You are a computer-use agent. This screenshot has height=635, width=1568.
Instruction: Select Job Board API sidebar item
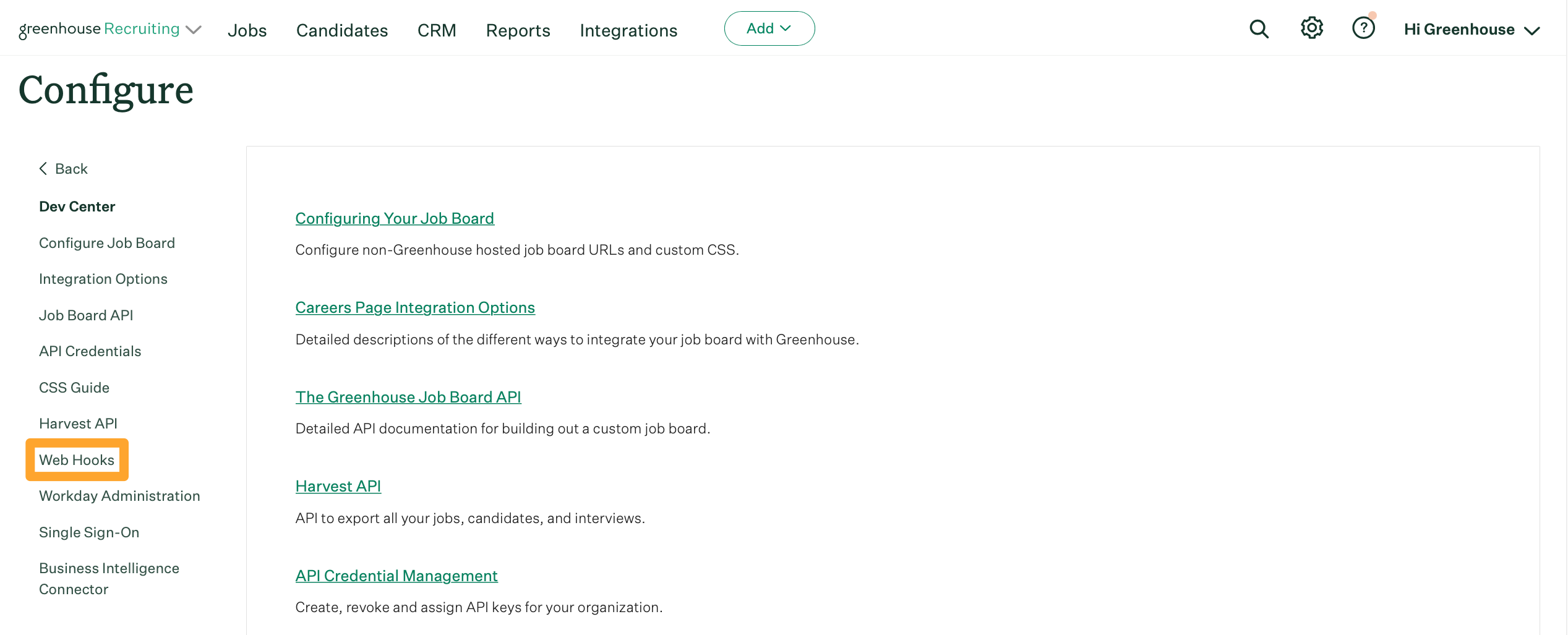pos(86,315)
